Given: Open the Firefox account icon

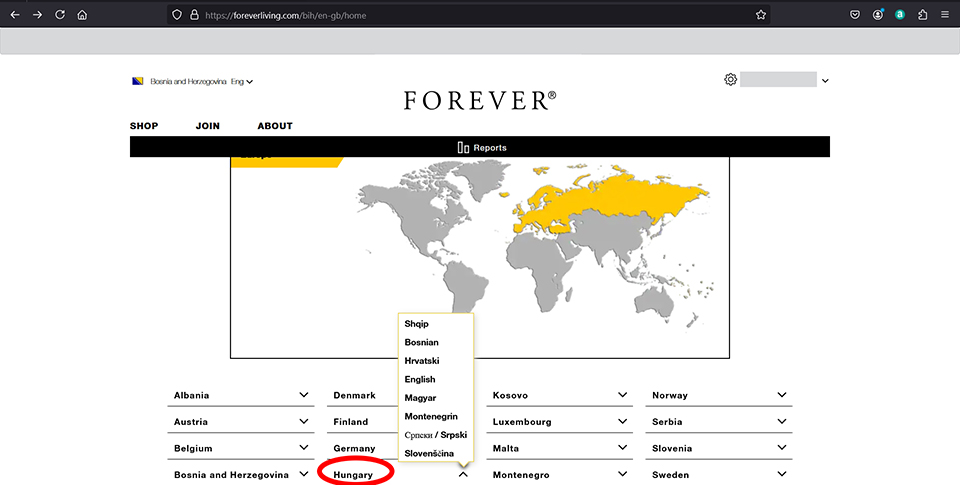Looking at the screenshot, I should point(878,15).
